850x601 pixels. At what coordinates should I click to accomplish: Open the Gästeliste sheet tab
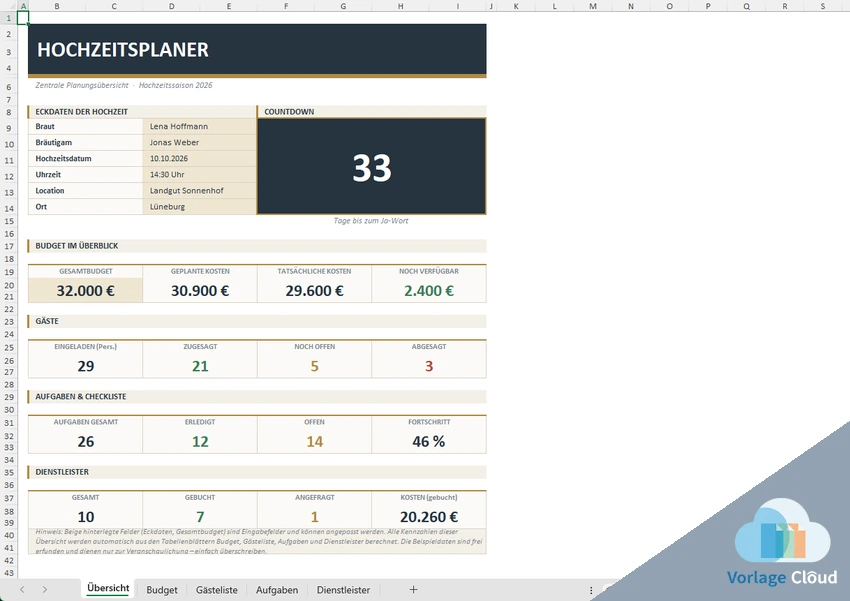pyautogui.click(x=216, y=590)
